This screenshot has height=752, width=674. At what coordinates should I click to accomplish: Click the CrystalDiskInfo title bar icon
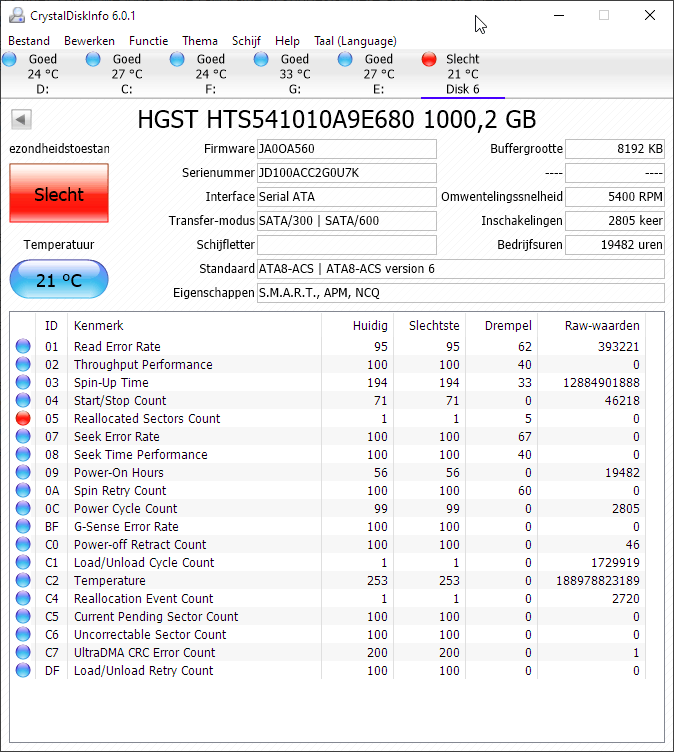click(x=17, y=15)
